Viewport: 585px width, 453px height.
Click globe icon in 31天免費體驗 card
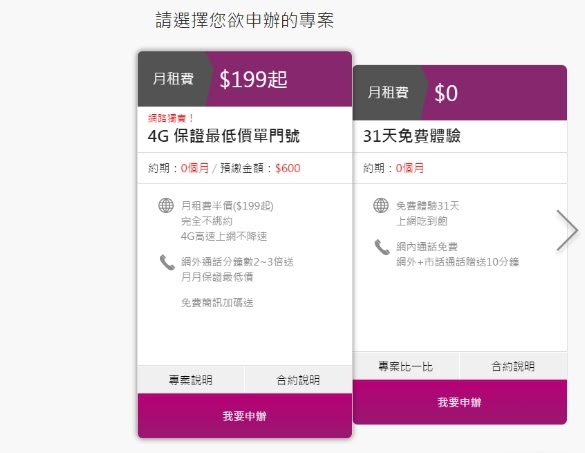tap(381, 205)
